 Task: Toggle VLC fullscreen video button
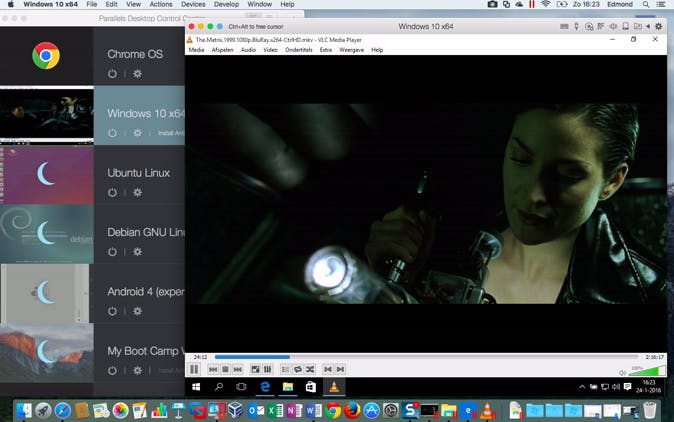coord(255,369)
